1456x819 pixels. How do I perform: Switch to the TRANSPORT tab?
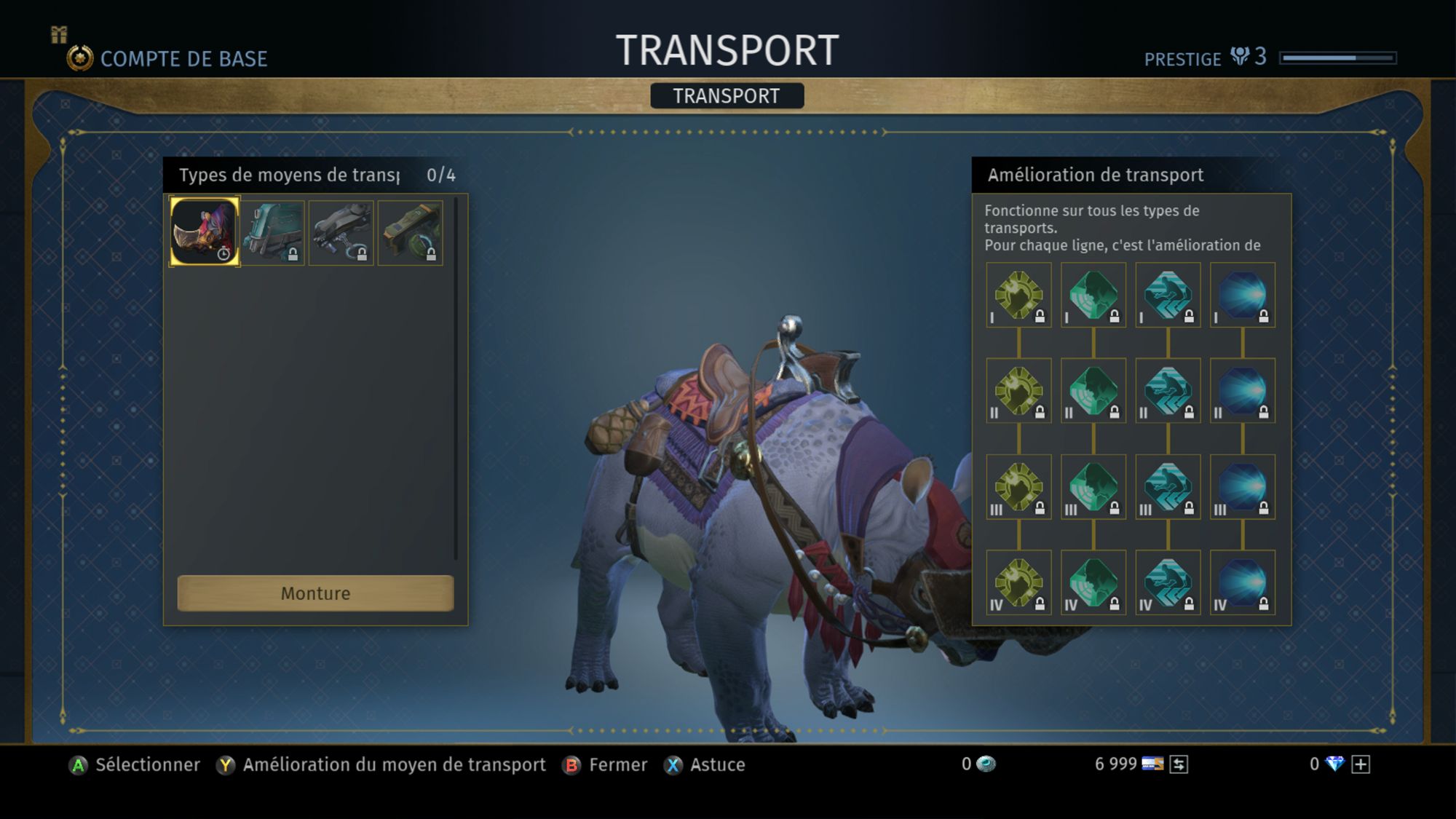(727, 96)
